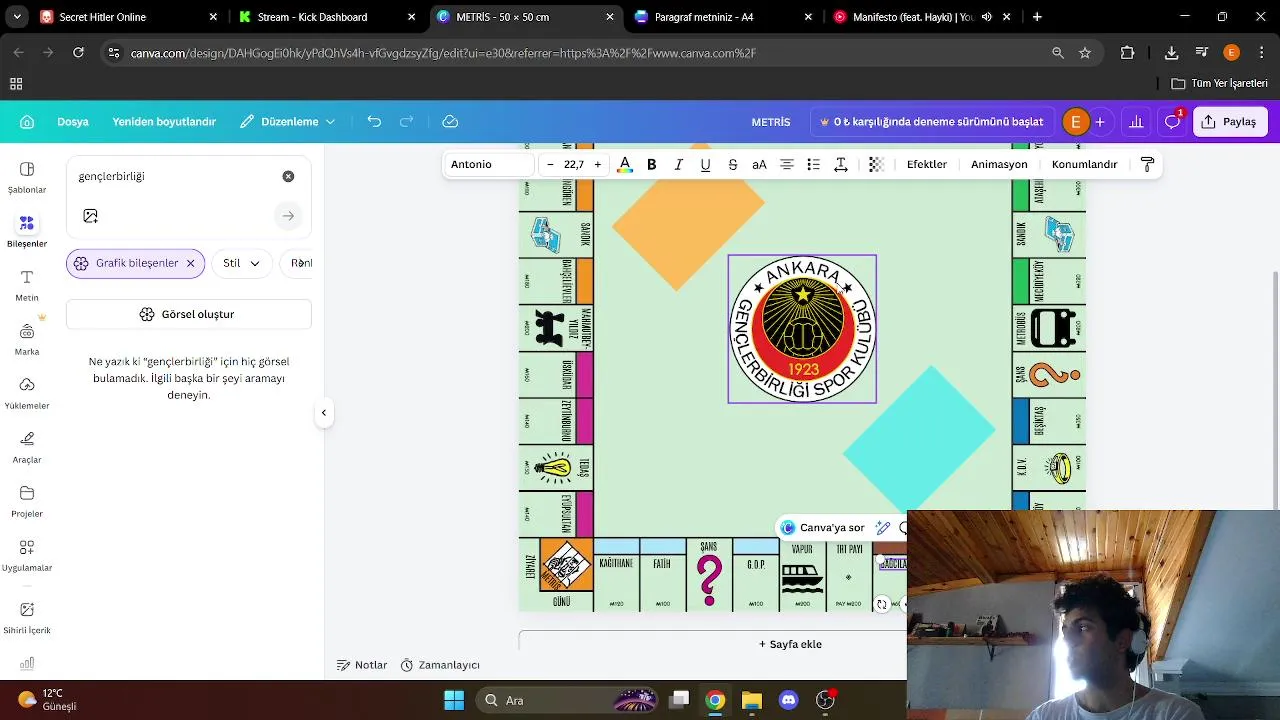This screenshot has height=720, width=1280.
Task: Open Efektler options
Action: coord(927,164)
